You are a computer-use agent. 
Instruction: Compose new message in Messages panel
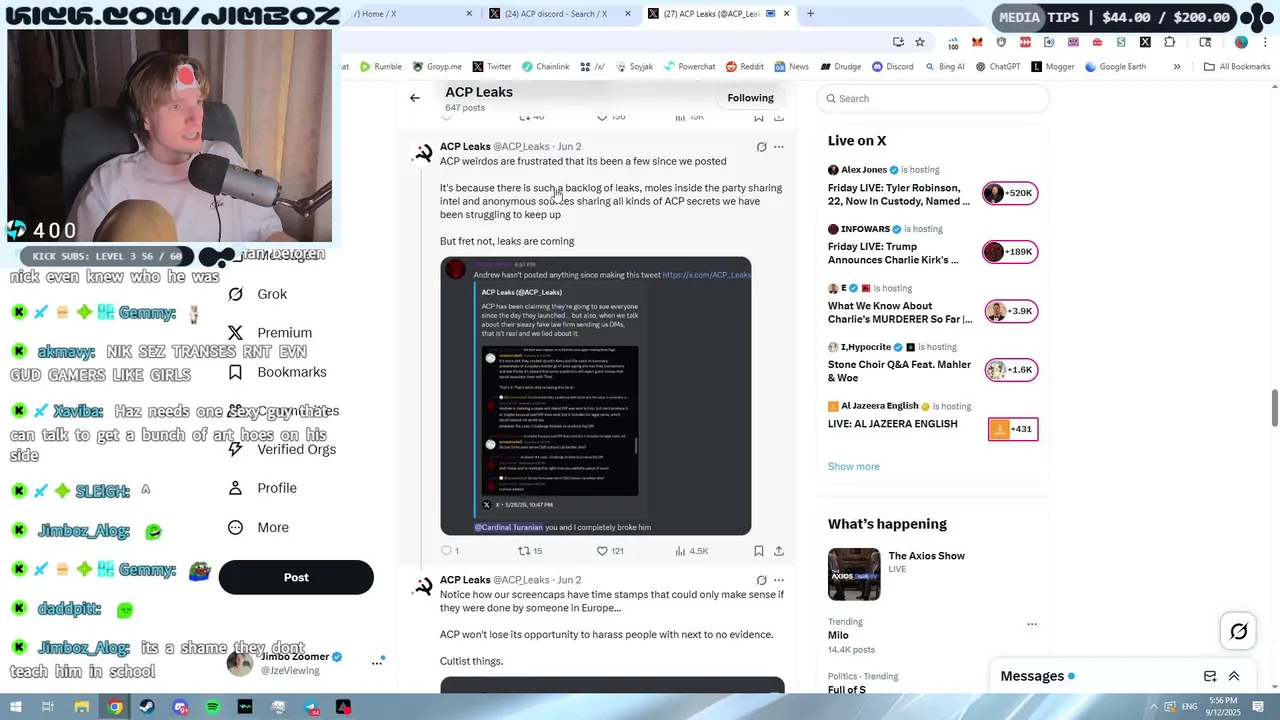tap(1210, 676)
